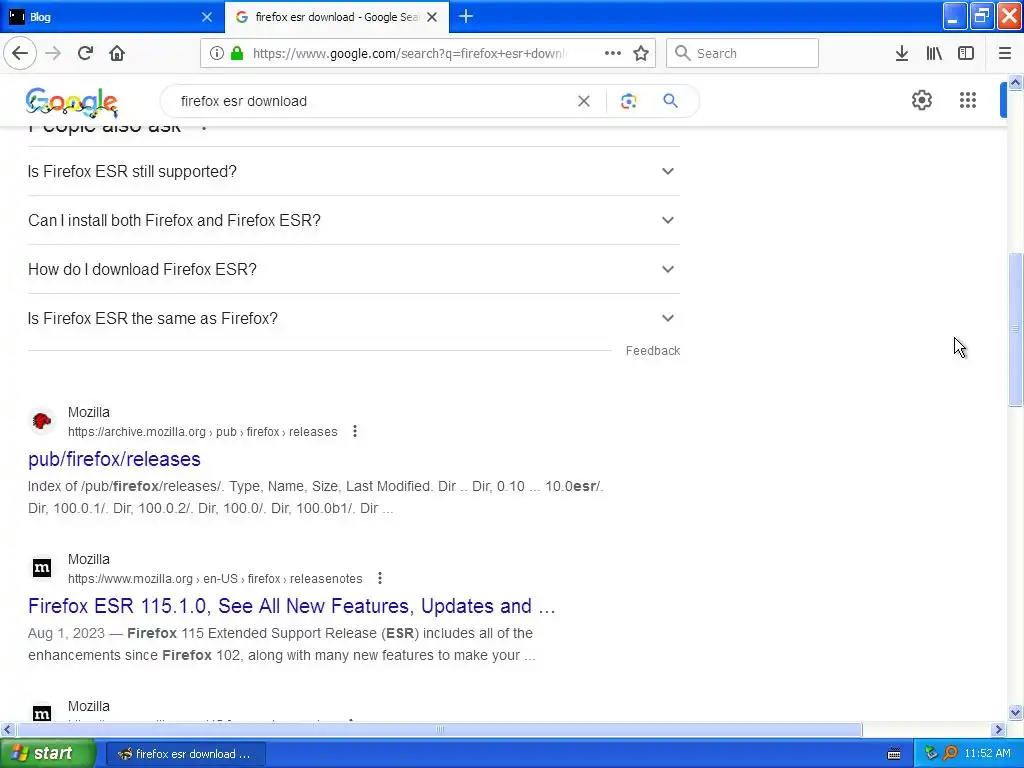Click the URL in the address bar
Image resolution: width=1024 pixels, height=768 pixels.
pos(409,54)
